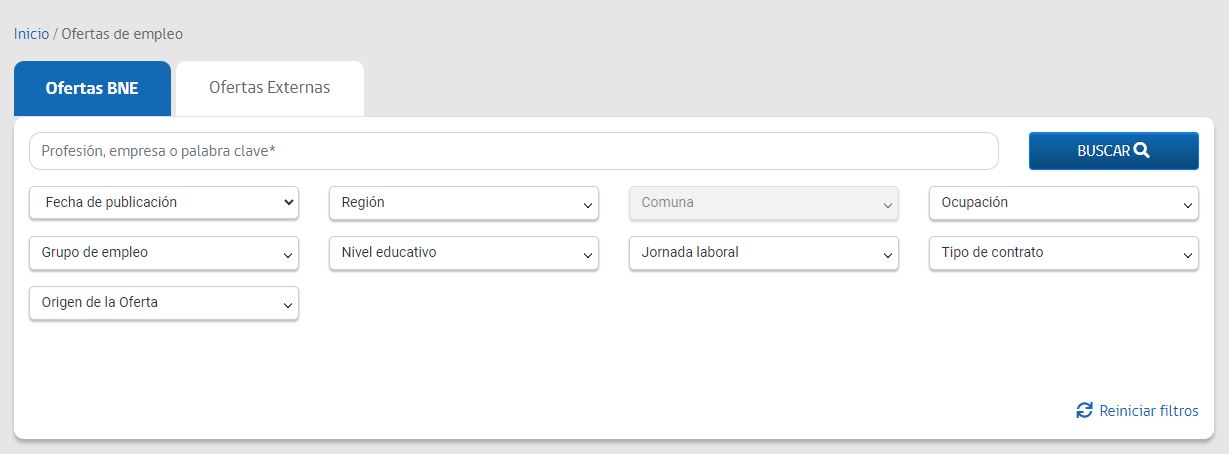Click the disabled Comuna dropdown
Viewport: 1229px width, 454px height.
pyautogui.click(x=764, y=203)
